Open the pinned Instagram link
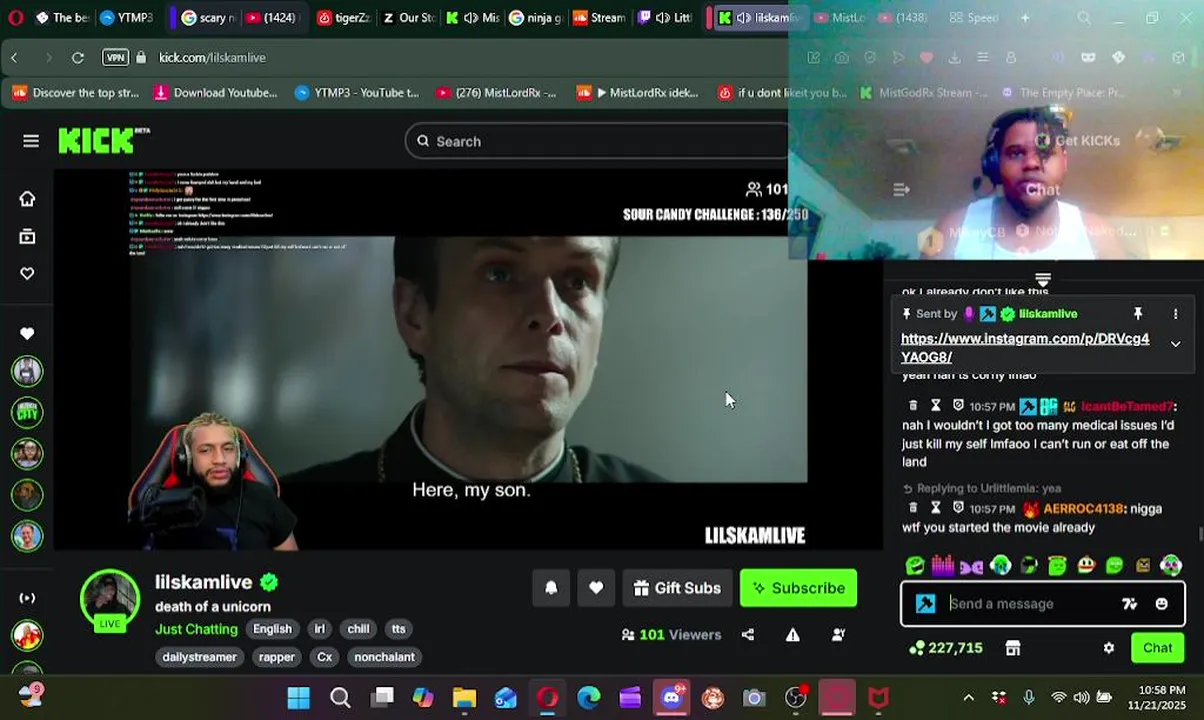 (x=1025, y=348)
